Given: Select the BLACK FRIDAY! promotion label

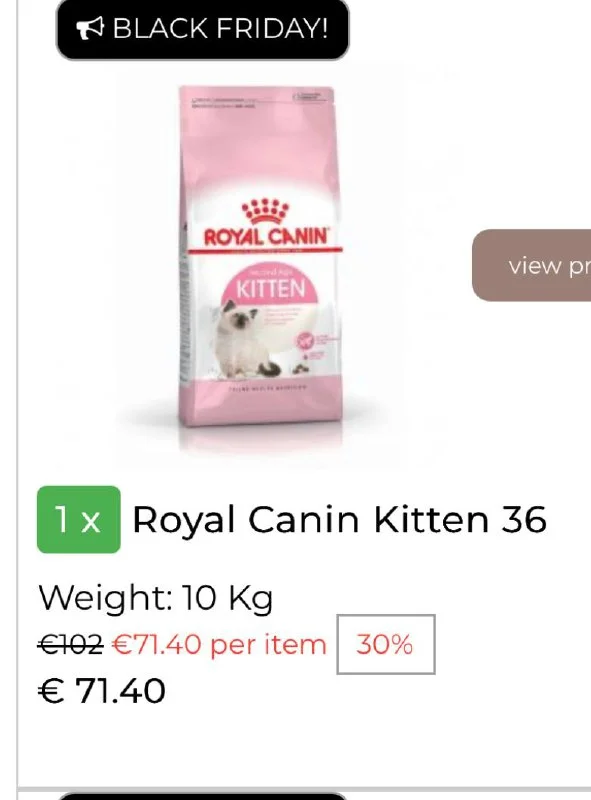Looking at the screenshot, I should click(x=203, y=29).
